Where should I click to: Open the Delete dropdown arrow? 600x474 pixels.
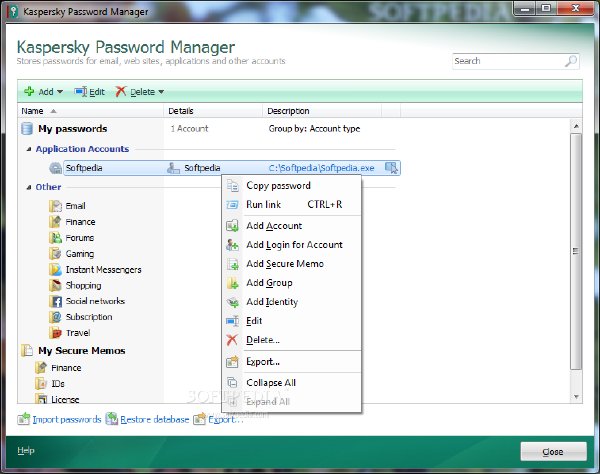(161, 92)
